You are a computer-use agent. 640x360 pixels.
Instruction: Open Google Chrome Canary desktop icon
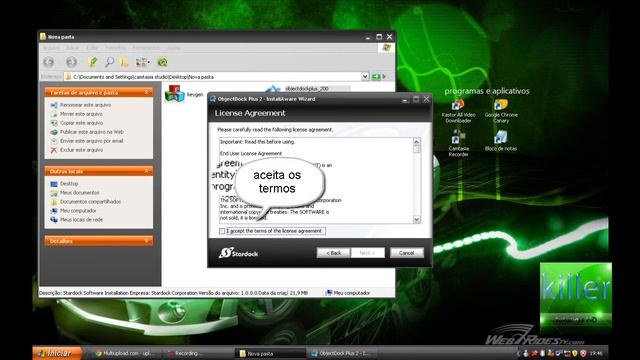[x=501, y=111]
